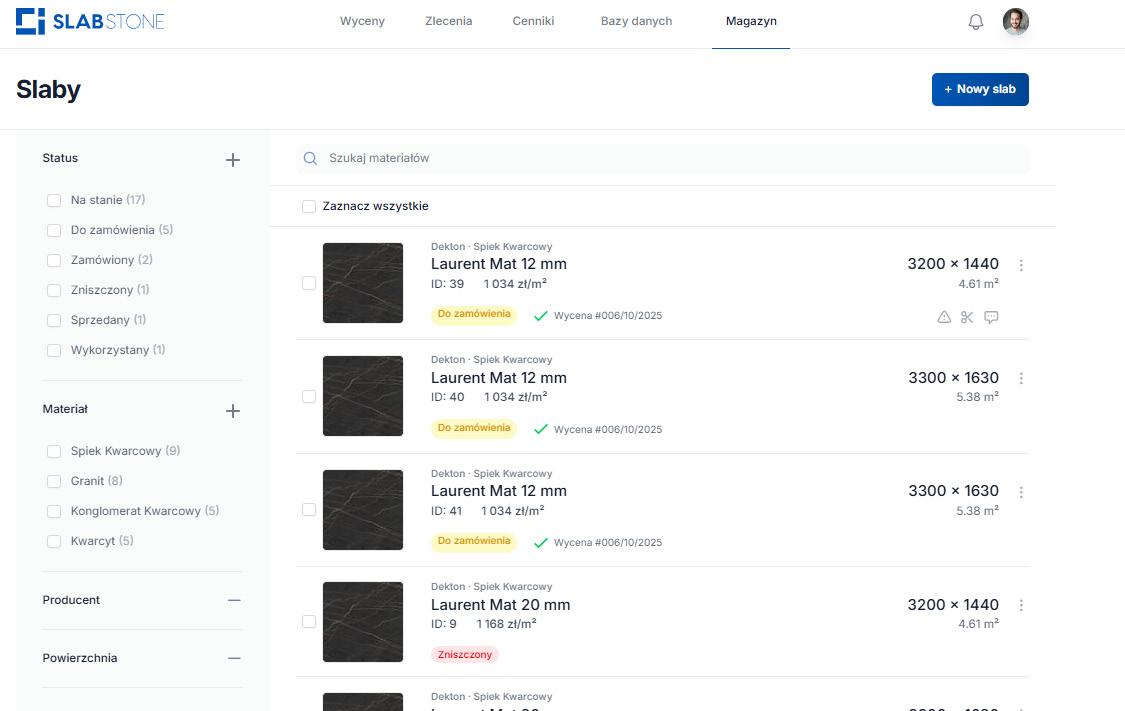The width and height of the screenshot is (1125, 711).
Task: Open the three-dot menu for Laurent Mat 20 mm
Action: [x=1021, y=605]
